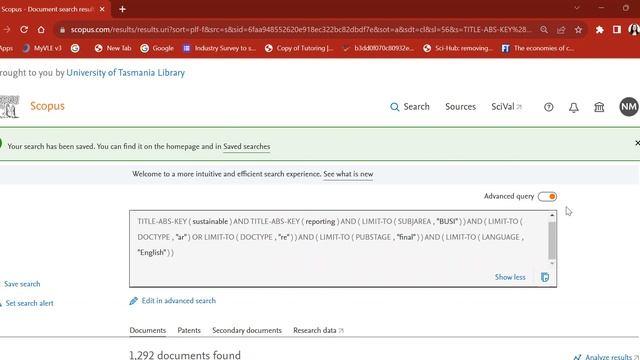Open the Google bookmark
The image size is (640, 360).
(157, 48)
